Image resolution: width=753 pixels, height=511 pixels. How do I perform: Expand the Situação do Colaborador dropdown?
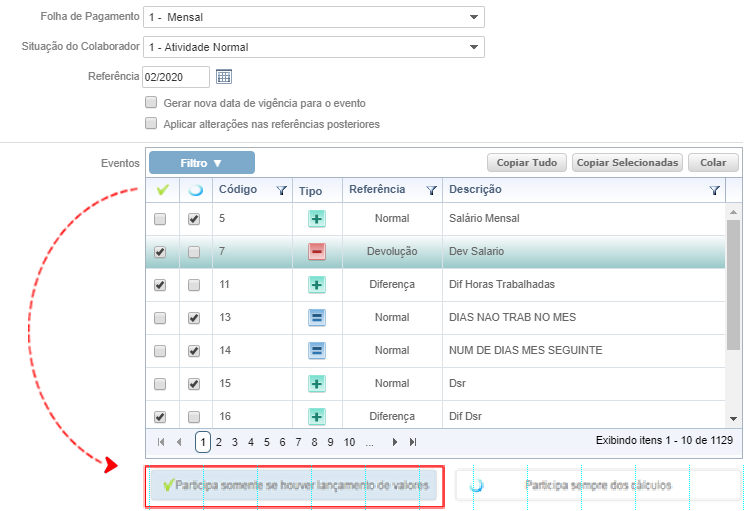click(473, 47)
